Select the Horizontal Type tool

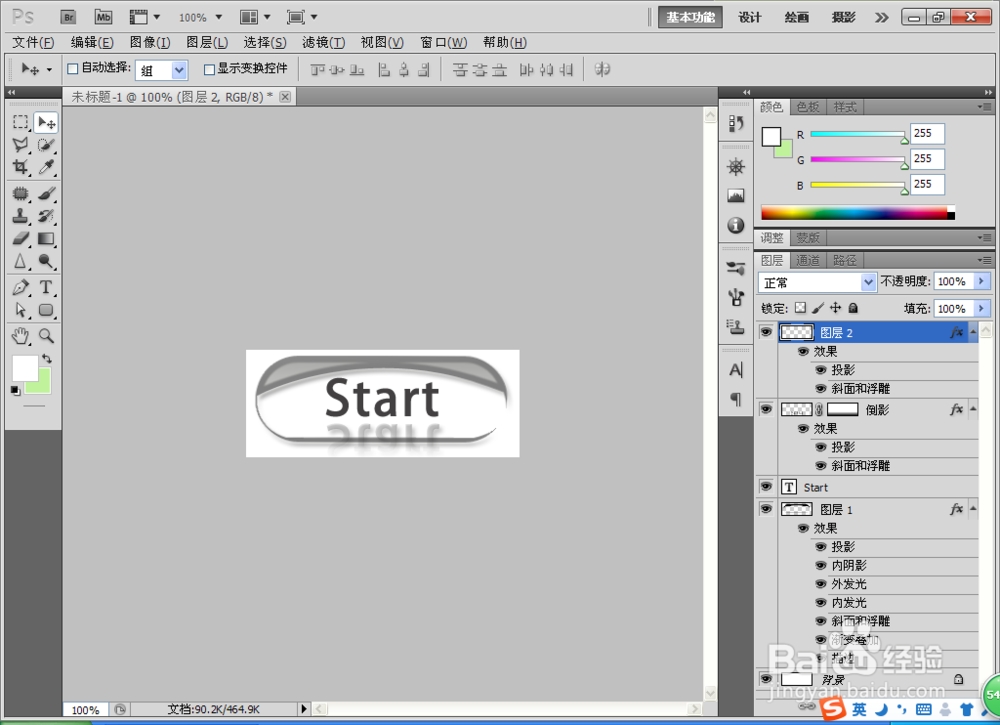46,287
